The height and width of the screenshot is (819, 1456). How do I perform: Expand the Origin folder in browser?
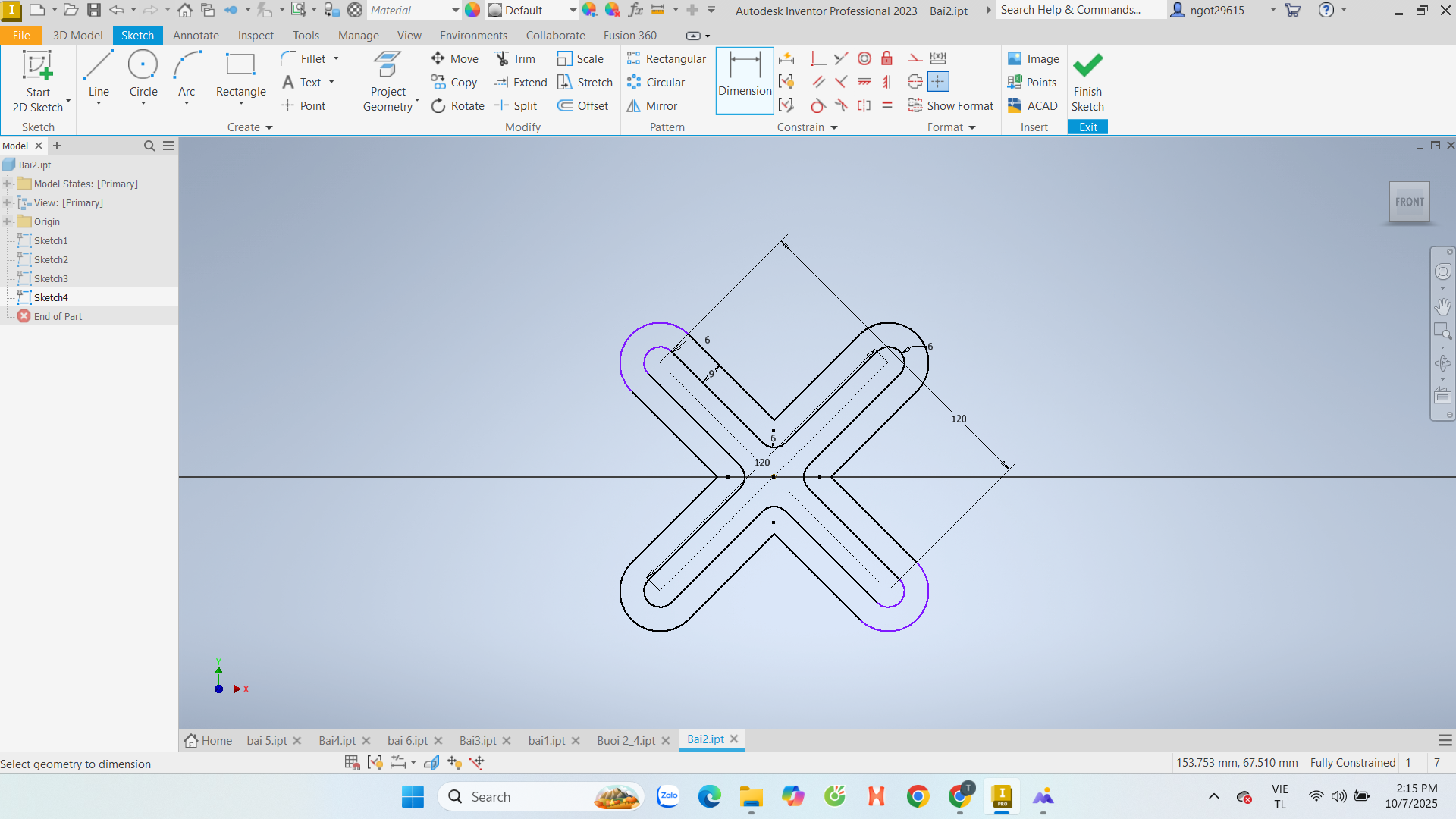[7, 221]
